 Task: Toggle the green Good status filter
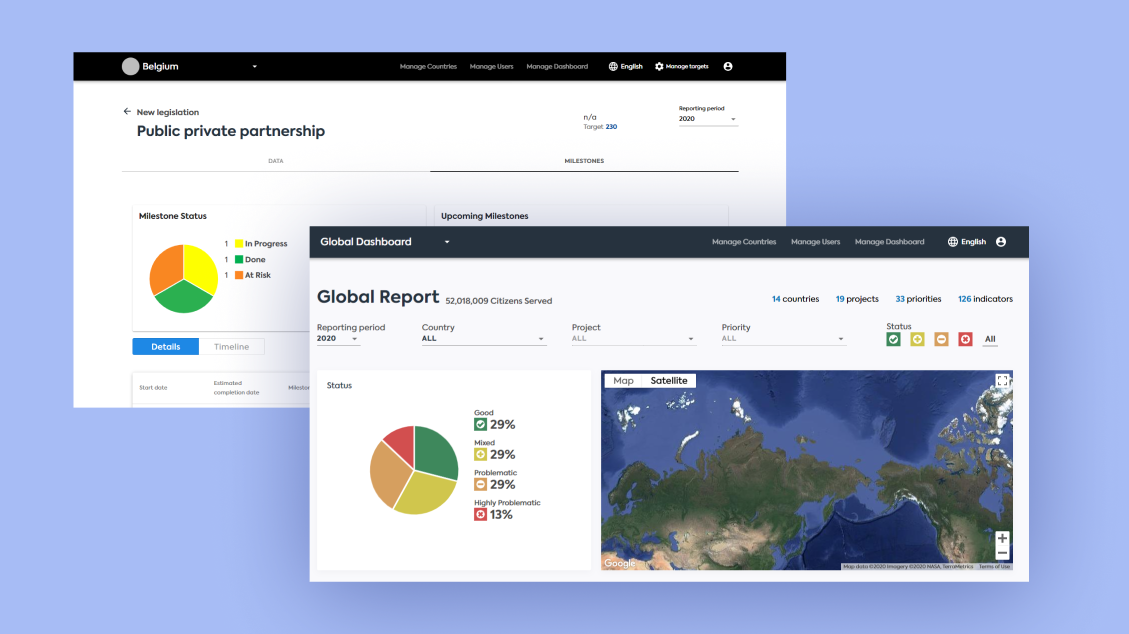(893, 339)
